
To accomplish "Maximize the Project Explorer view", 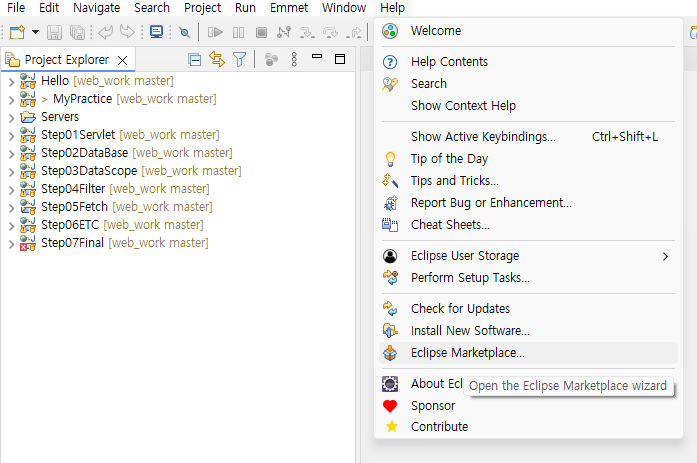I will click(x=340, y=59).
